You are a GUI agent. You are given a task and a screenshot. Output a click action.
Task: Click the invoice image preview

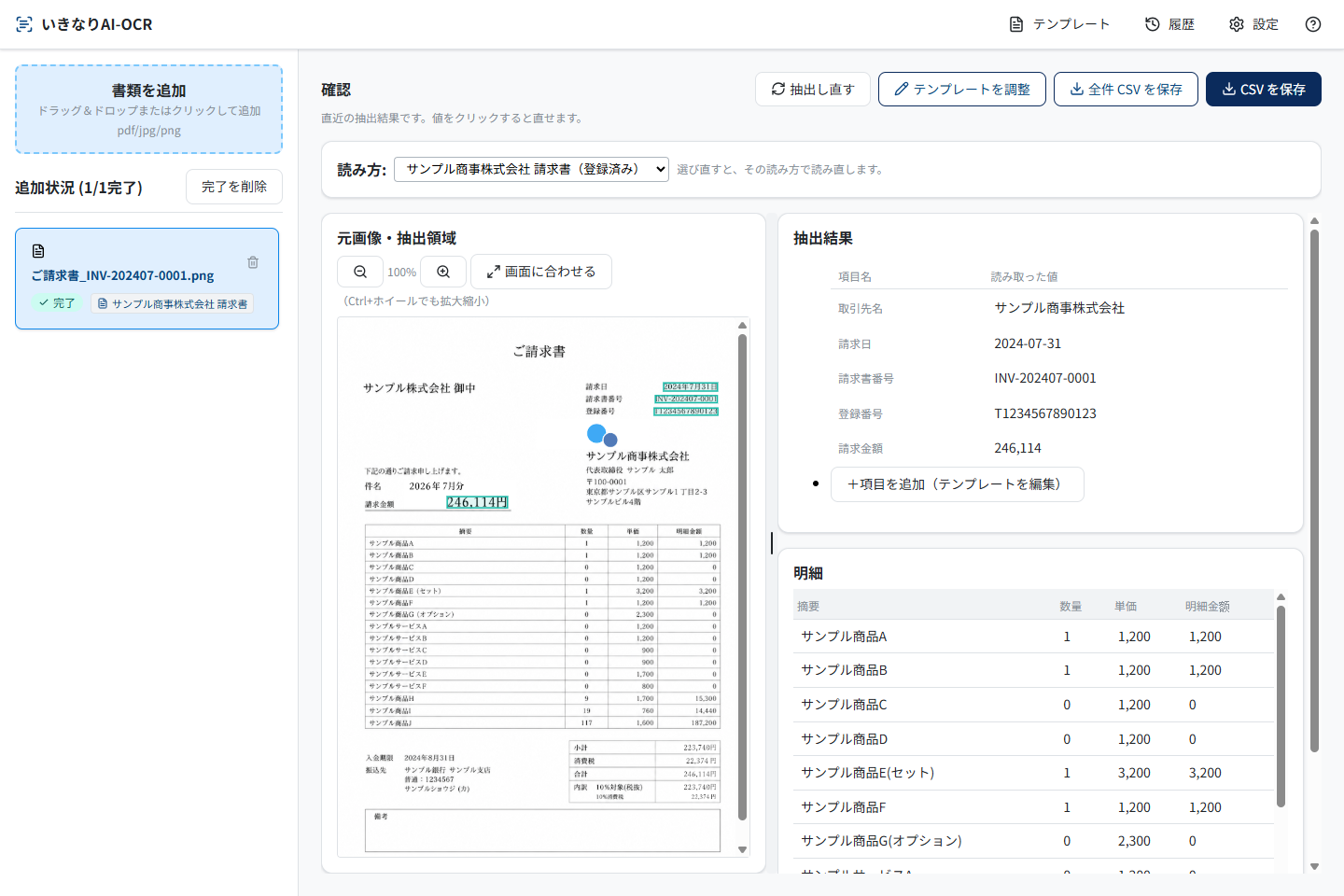point(537,586)
